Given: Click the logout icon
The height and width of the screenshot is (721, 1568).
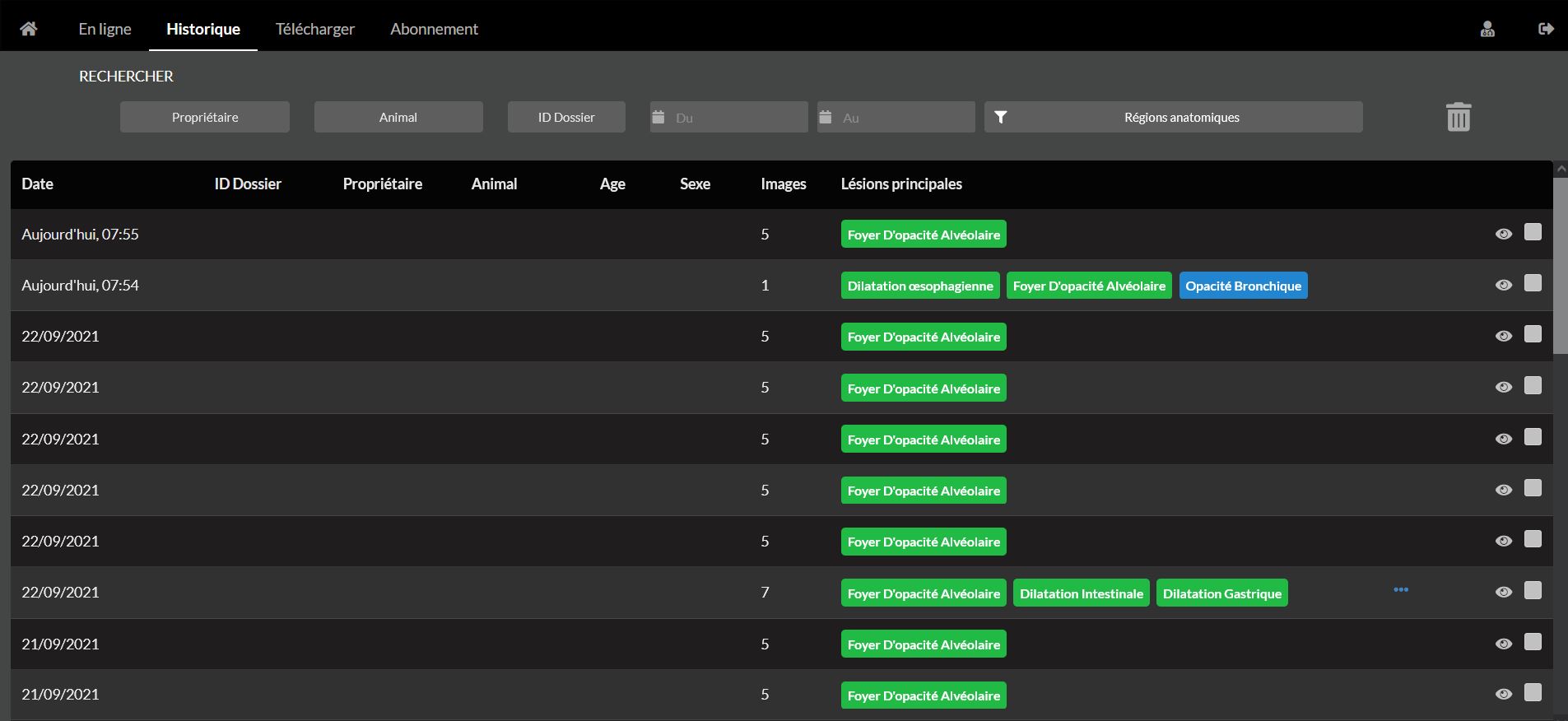Looking at the screenshot, I should click(x=1546, y=29).
